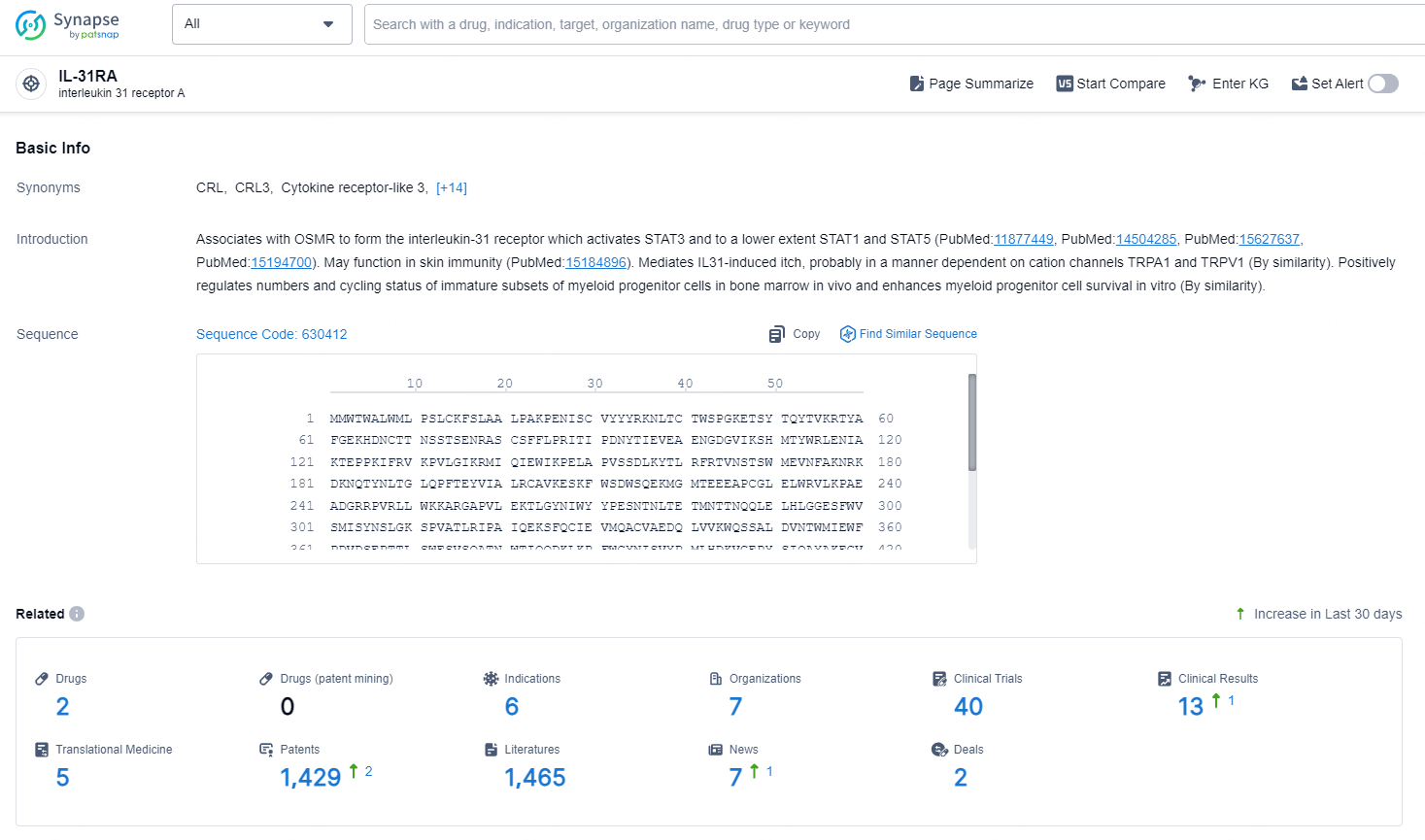
Task: View the 1,429 Patents results
Action: [310, 778]
